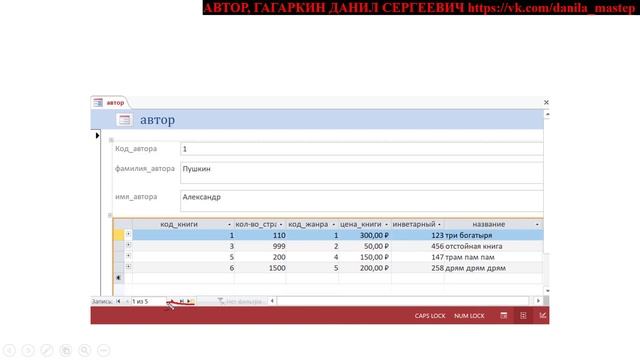Go to first record in navigation bar

pos(118,301)
